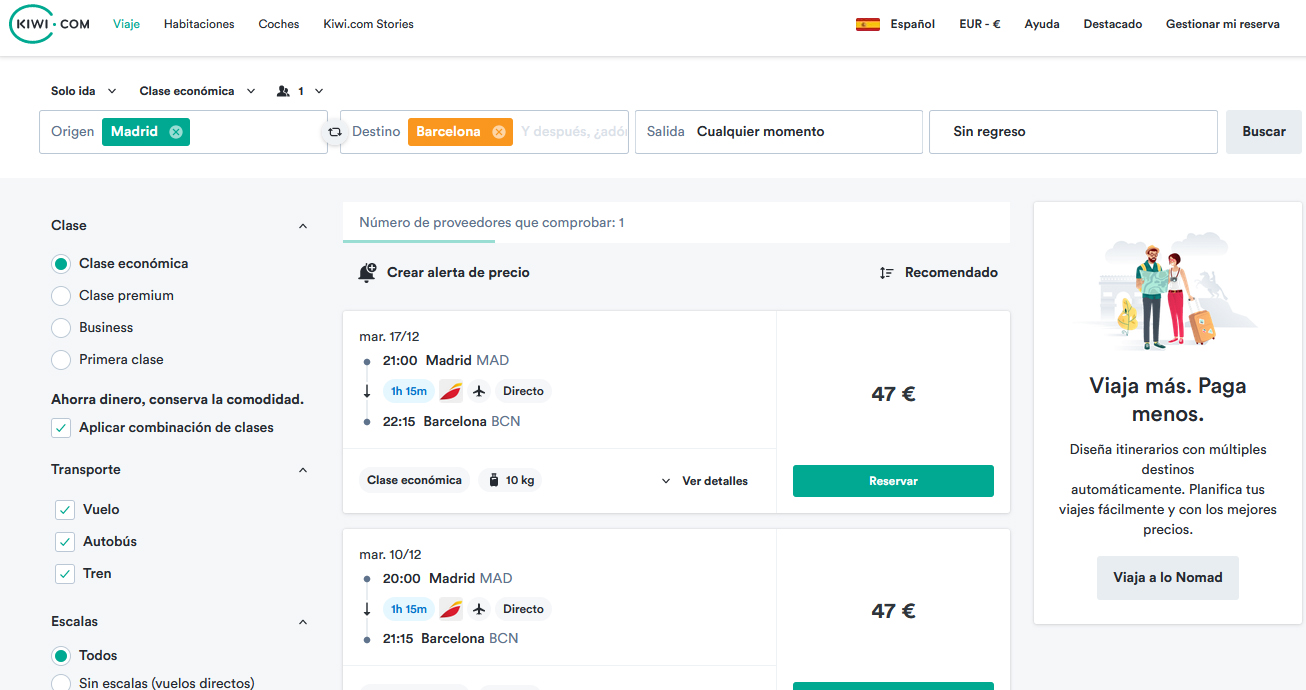The height and width of the screenshot is (690, 1306).
Task: Click the price alert bell icon
Action: (x=367, y=272)
